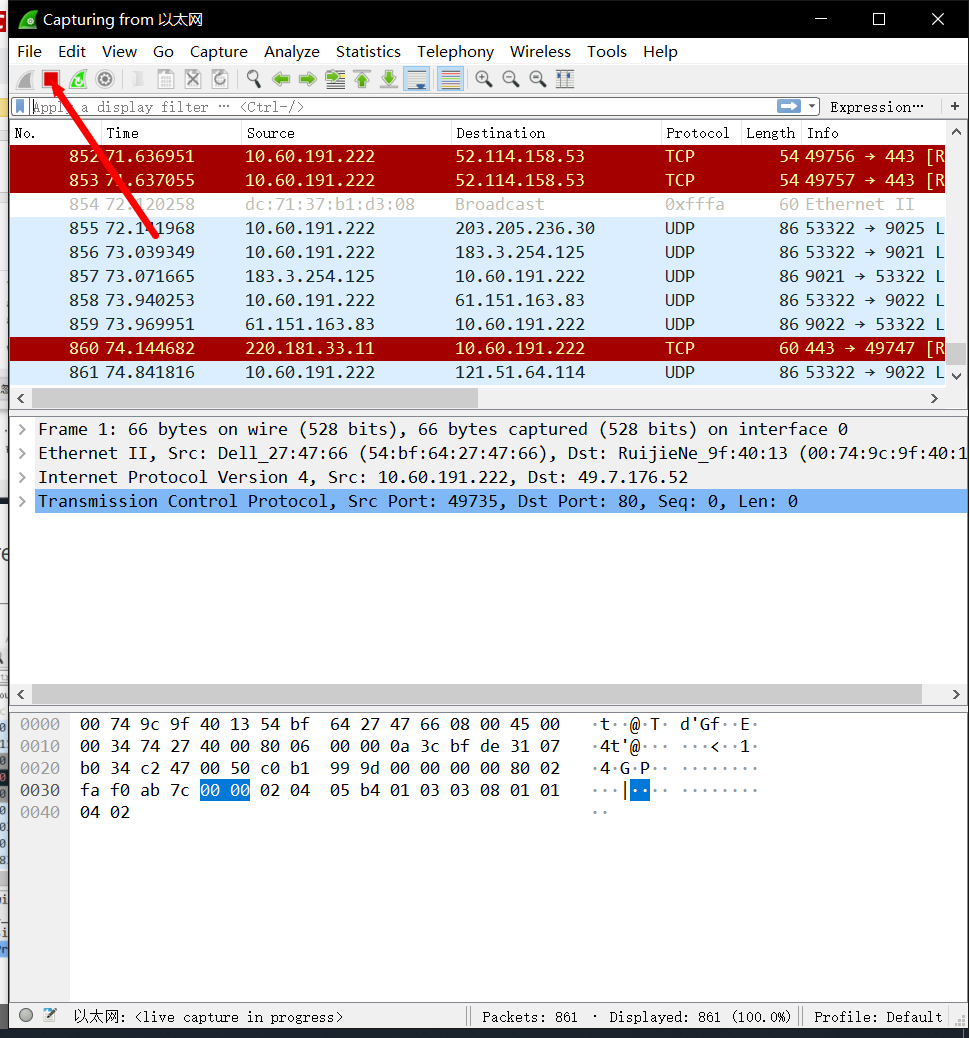Select packet 860 from 220.181.33.11
970x1038 pixels.
click(477, 348)
